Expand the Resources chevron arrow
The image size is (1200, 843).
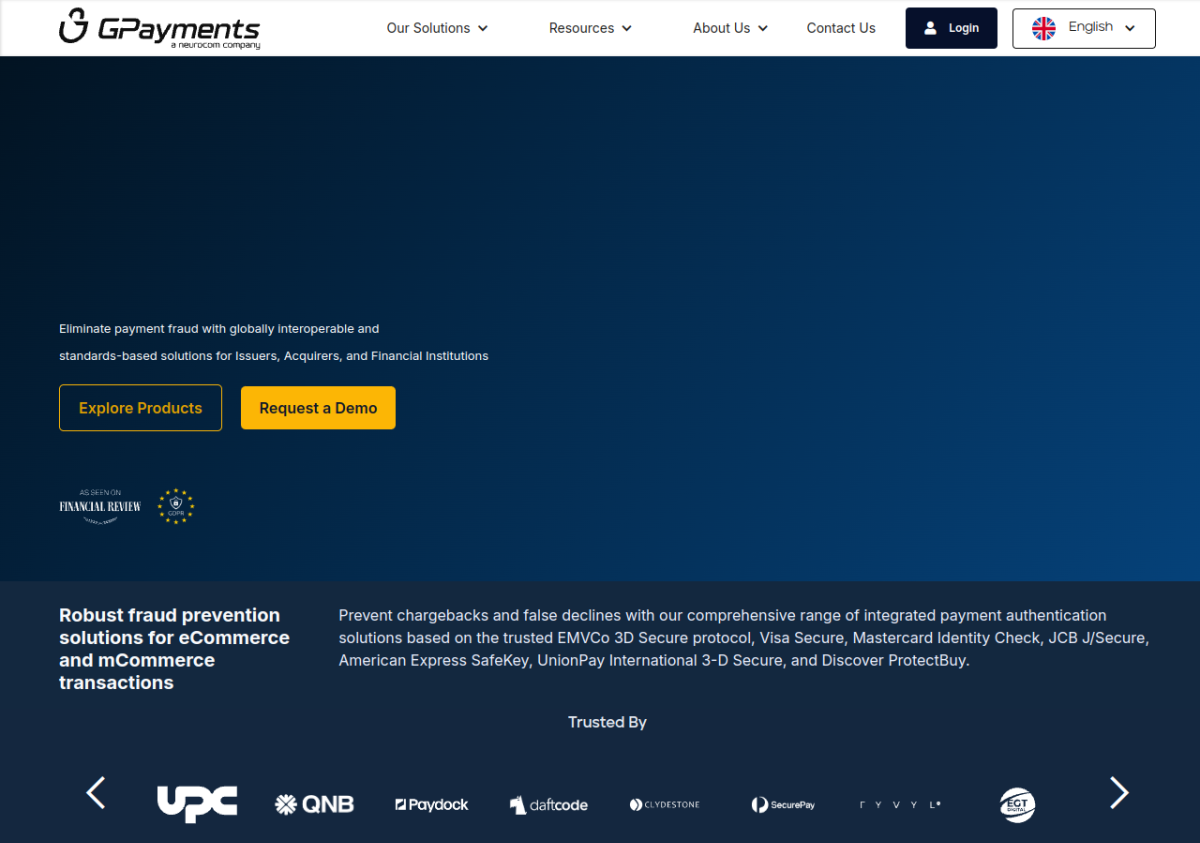coord(627,28)
